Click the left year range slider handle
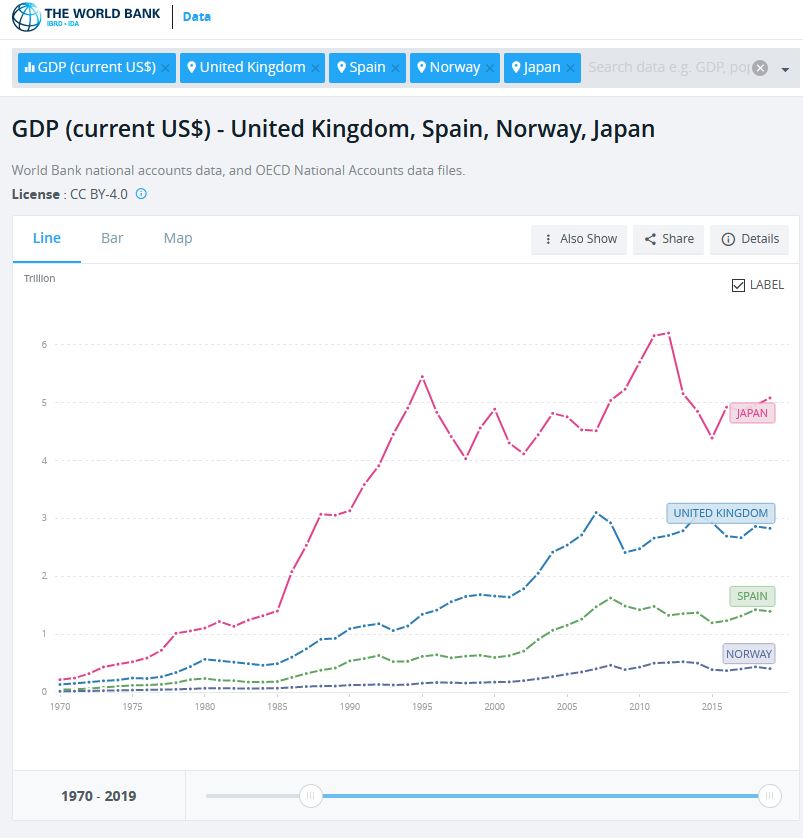Viewport: 803px width, 838px height. [311, 796]
